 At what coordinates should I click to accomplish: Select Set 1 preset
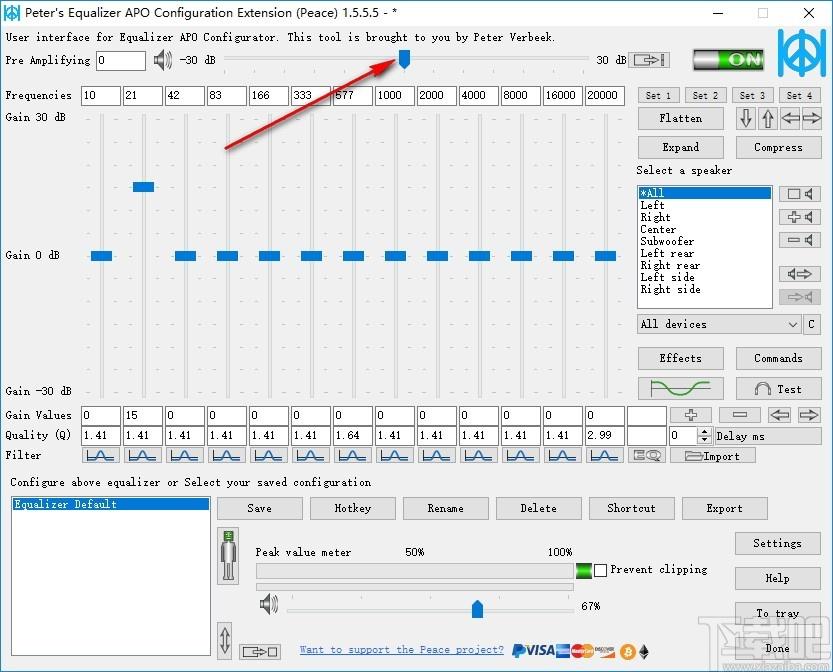658,95
